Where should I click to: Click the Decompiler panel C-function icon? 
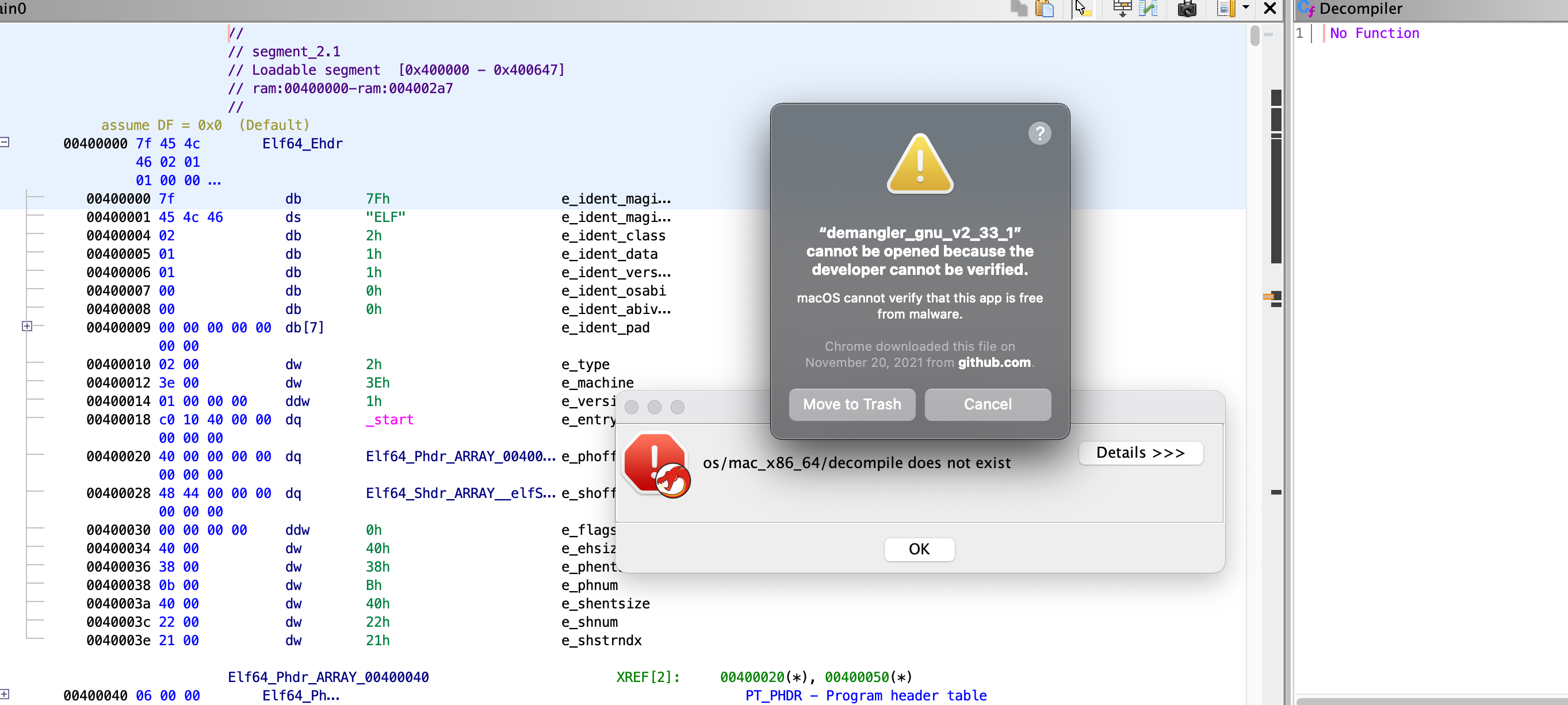tap(1307, 9)
